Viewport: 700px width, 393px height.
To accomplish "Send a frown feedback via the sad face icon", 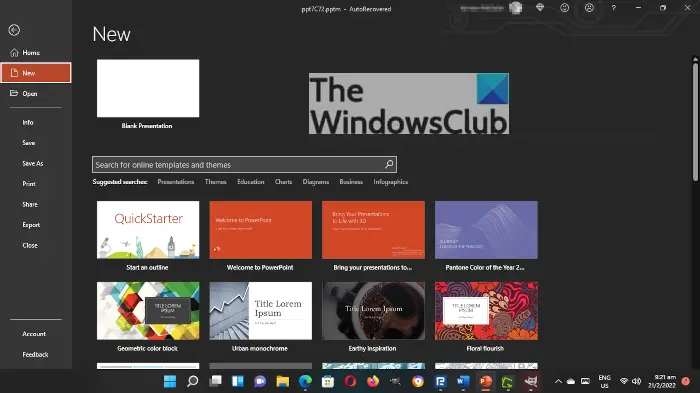I will (589, 8).
